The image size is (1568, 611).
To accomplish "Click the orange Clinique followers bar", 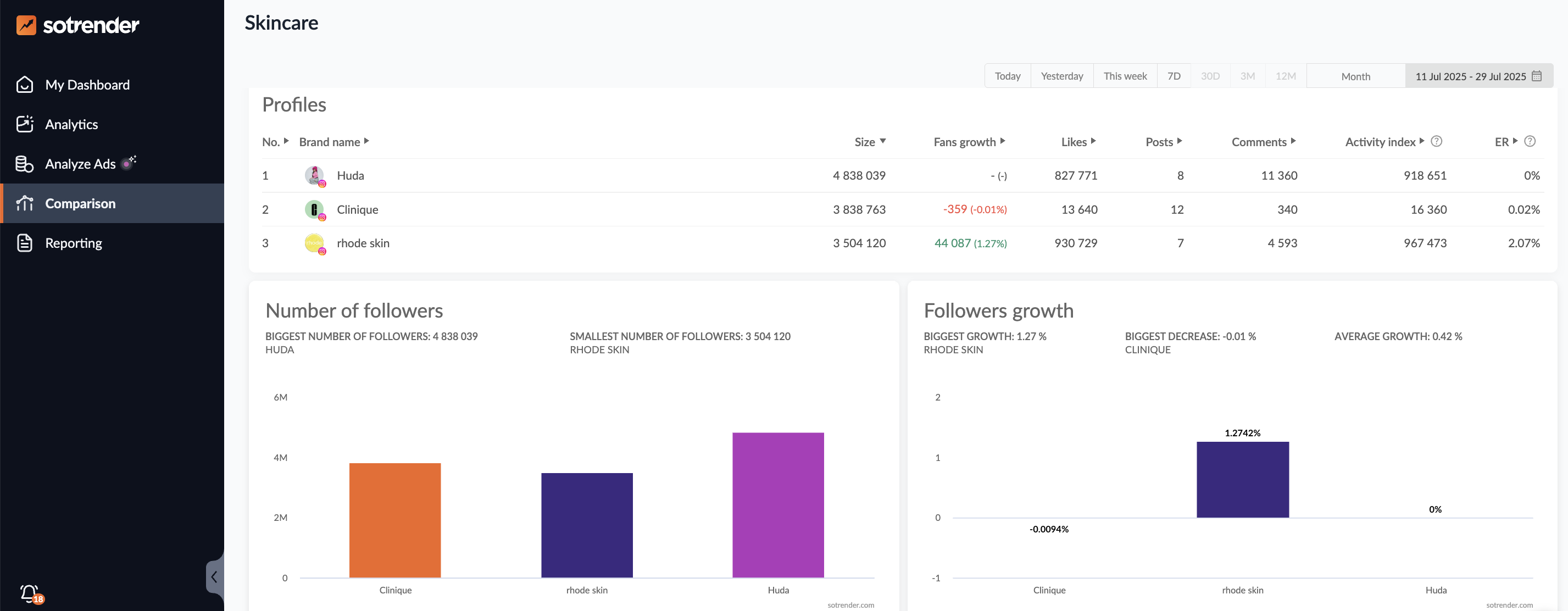I will [394, 520].
